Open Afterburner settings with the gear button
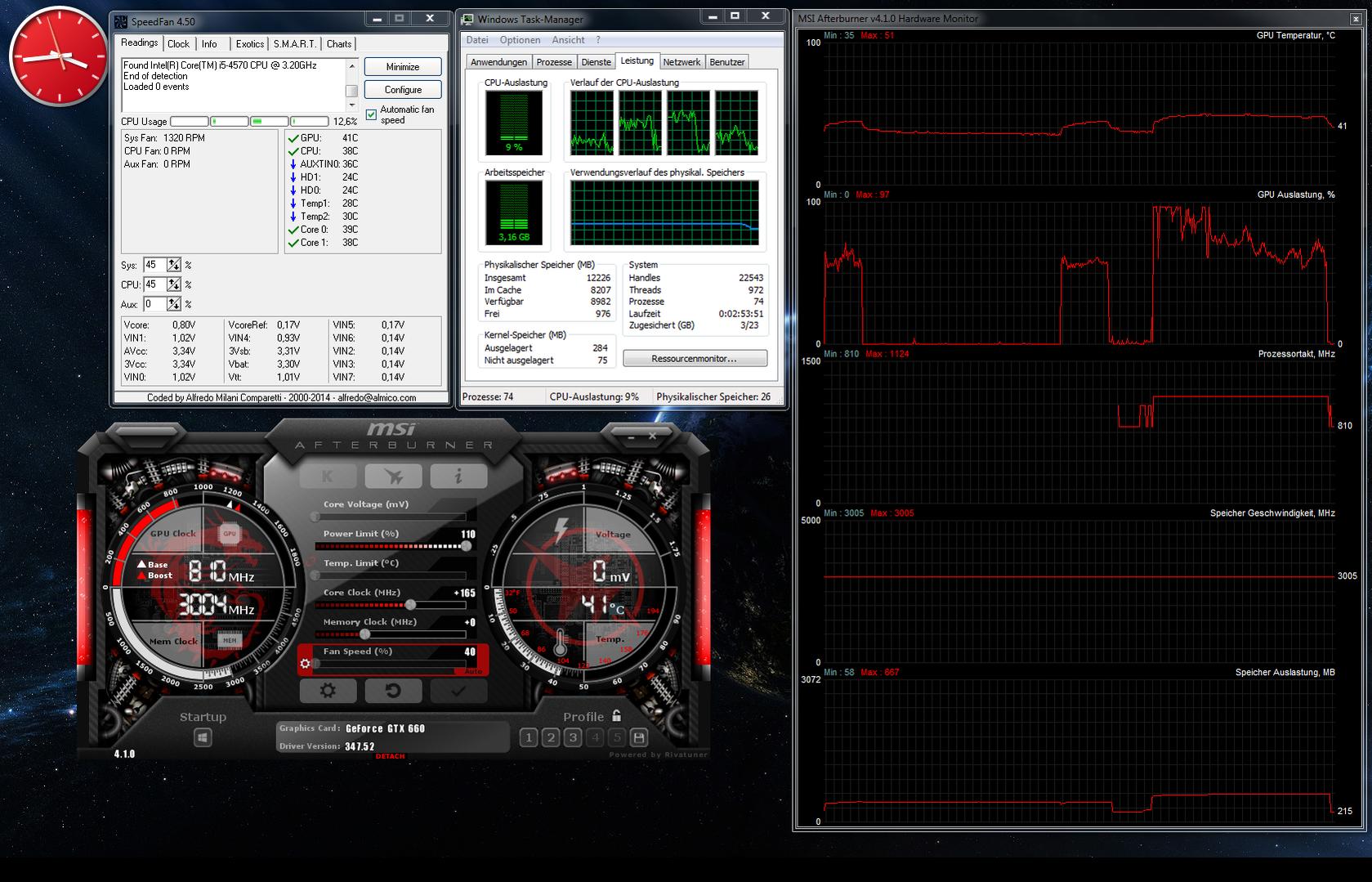Screen dimensions: 1372x882 (328, 691)
